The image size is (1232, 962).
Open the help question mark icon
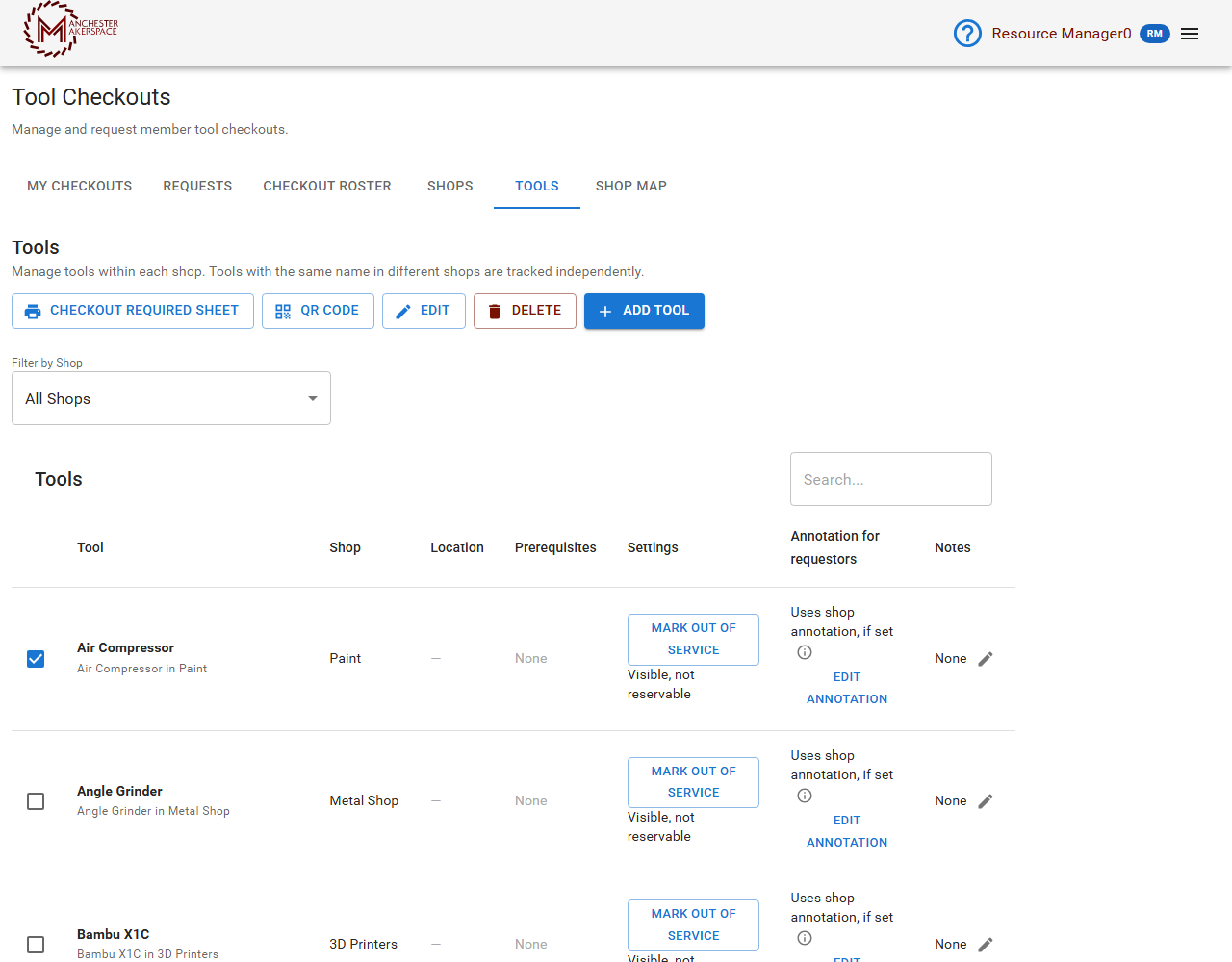tap(967, 34)
